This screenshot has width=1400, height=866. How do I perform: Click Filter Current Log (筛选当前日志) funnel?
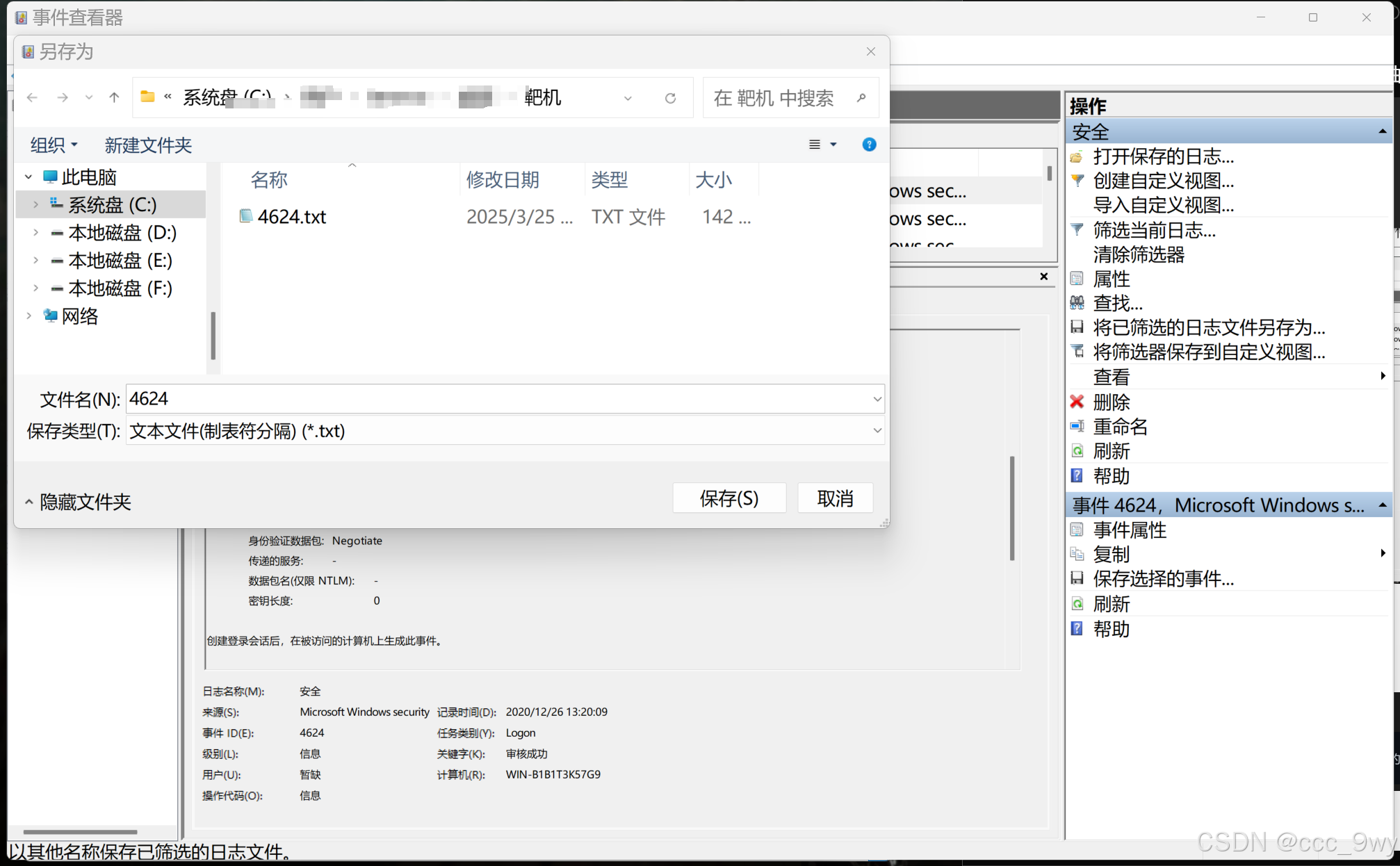[1154, 230]
